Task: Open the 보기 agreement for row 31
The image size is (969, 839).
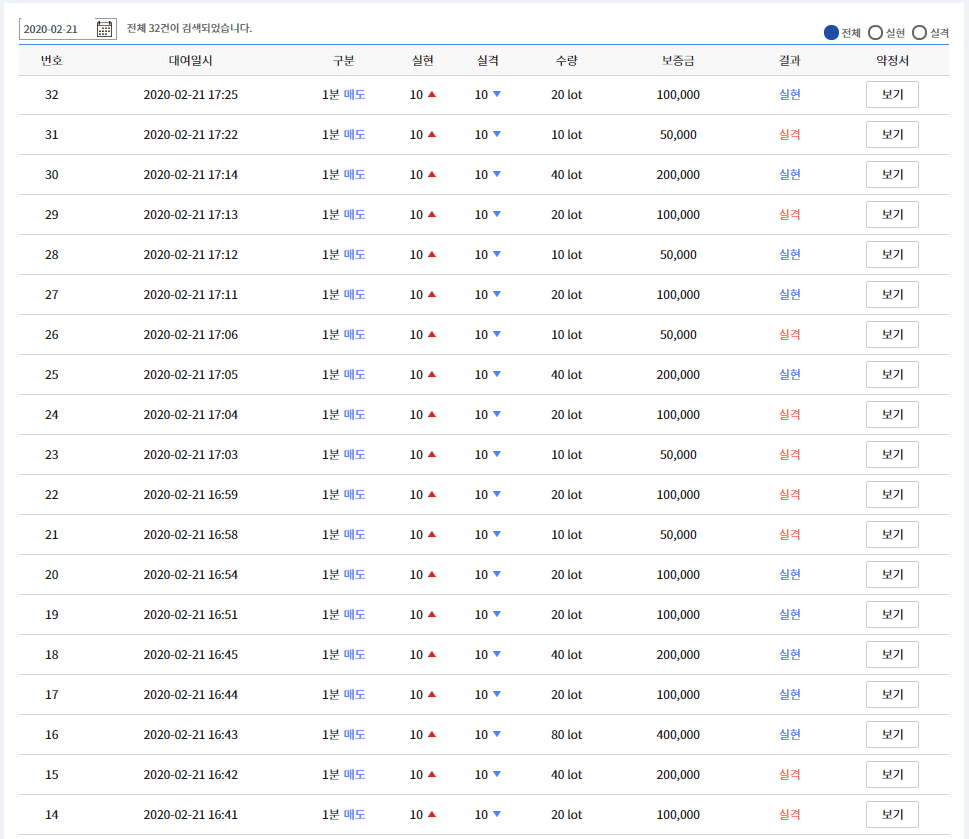Action: (892, 135)
